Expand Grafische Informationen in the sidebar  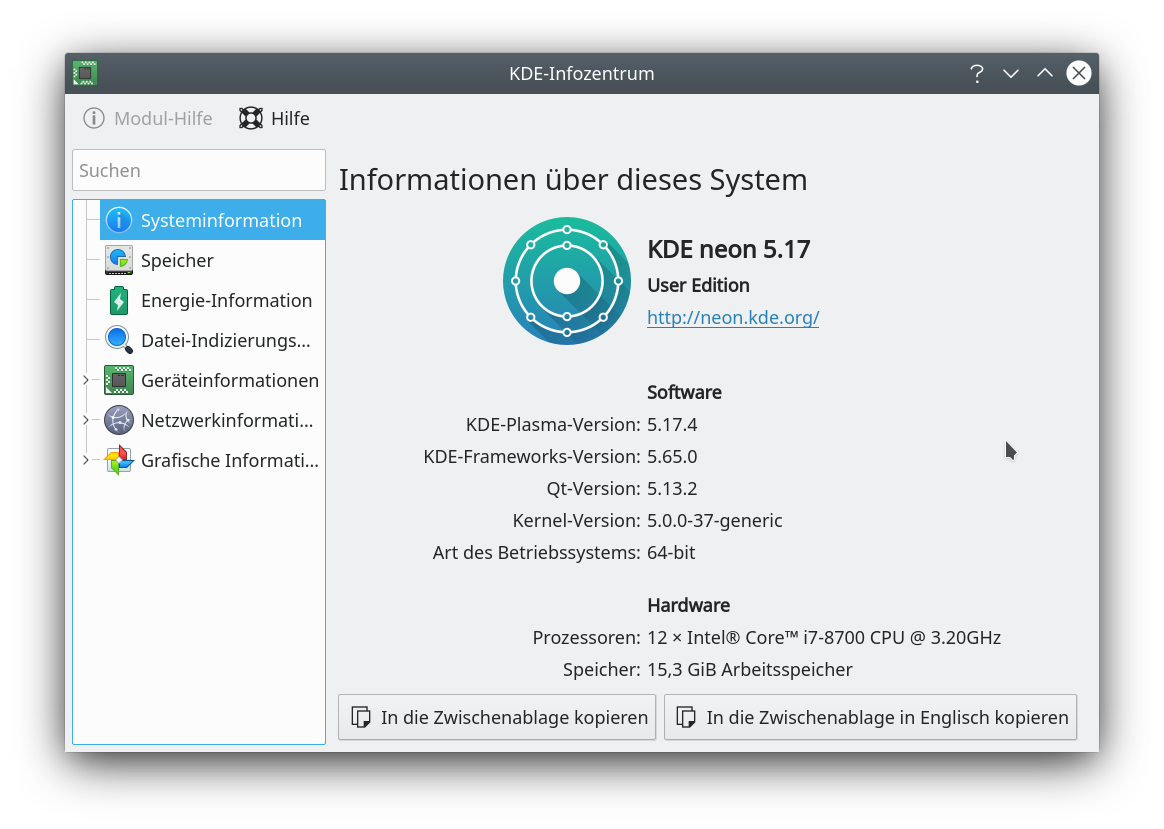click(87, 459)
